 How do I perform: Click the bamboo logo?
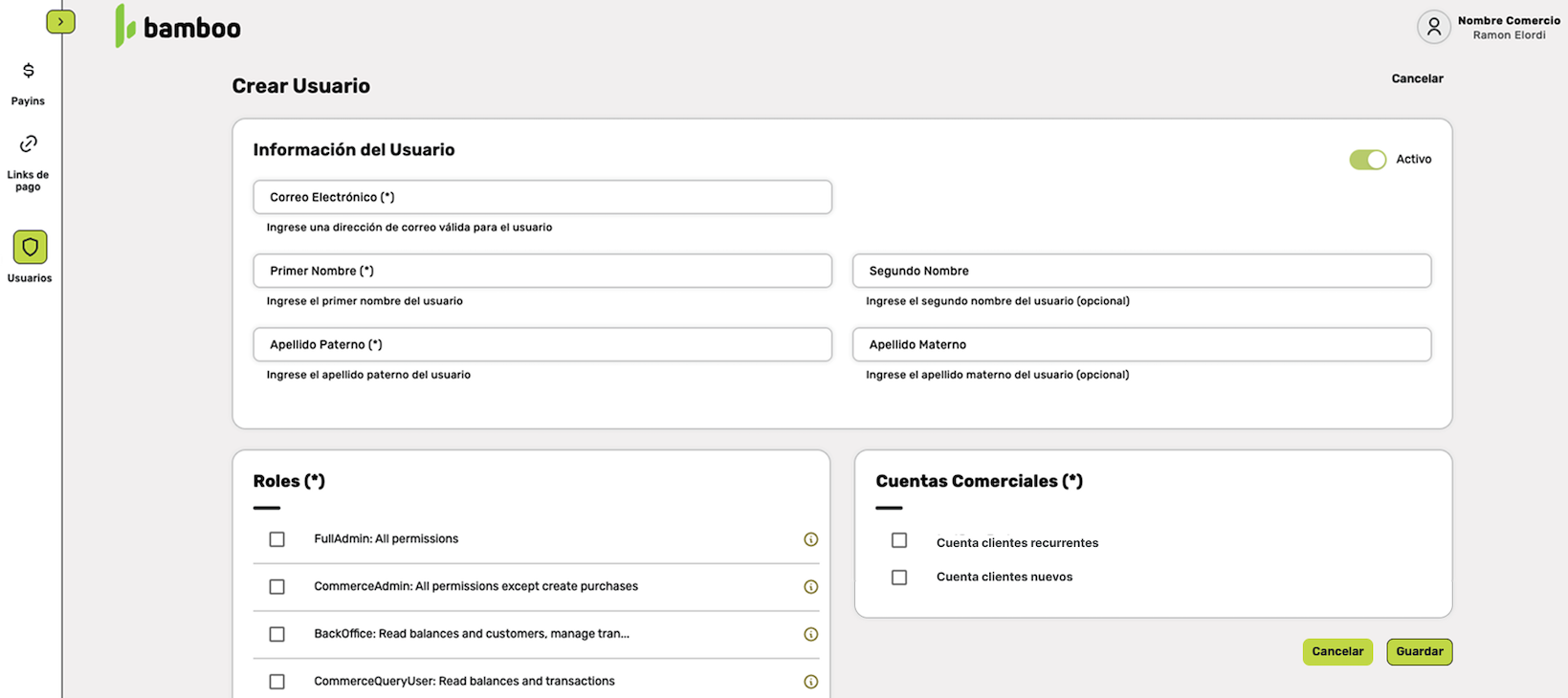(x=179, y=27)
